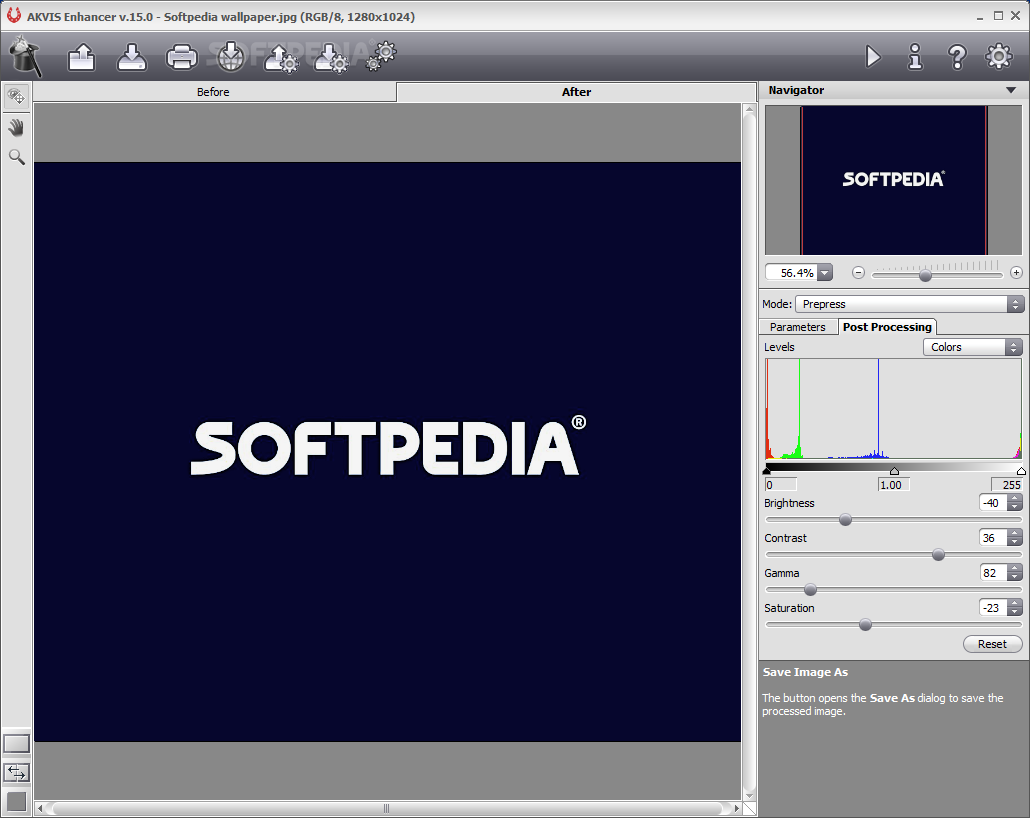Click the Saturation slider handle

click(865, 625)
